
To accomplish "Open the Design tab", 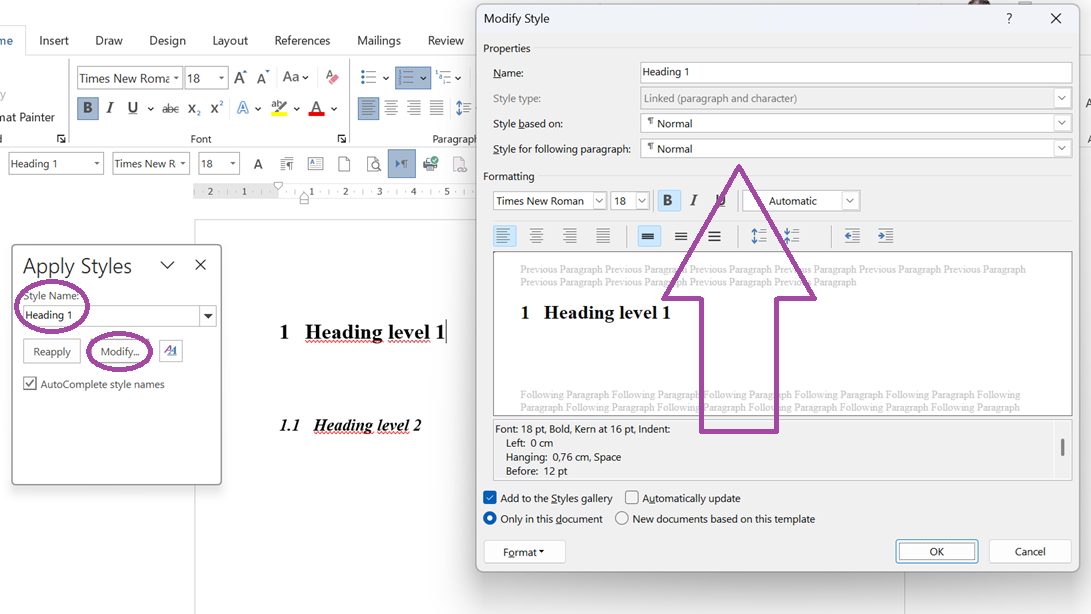I will [x=168, y=40].
